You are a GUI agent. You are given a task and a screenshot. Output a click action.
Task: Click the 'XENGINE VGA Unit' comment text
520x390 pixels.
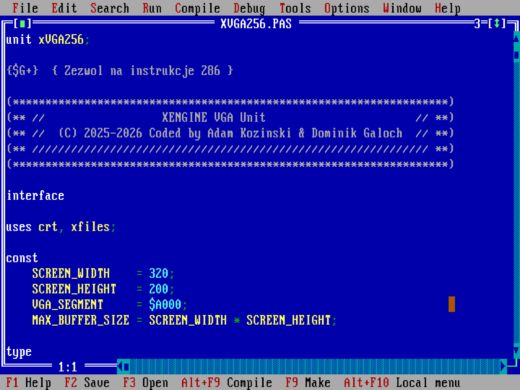[x=214, y=117]
